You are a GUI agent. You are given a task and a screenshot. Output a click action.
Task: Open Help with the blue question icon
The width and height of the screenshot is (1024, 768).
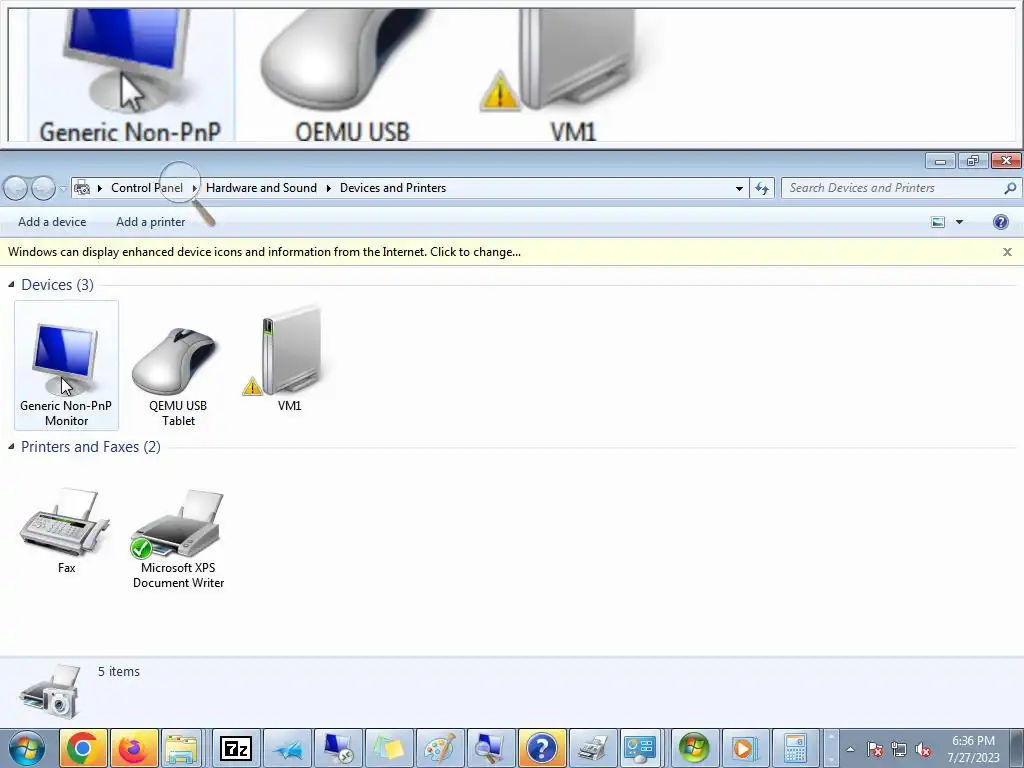1000,222
